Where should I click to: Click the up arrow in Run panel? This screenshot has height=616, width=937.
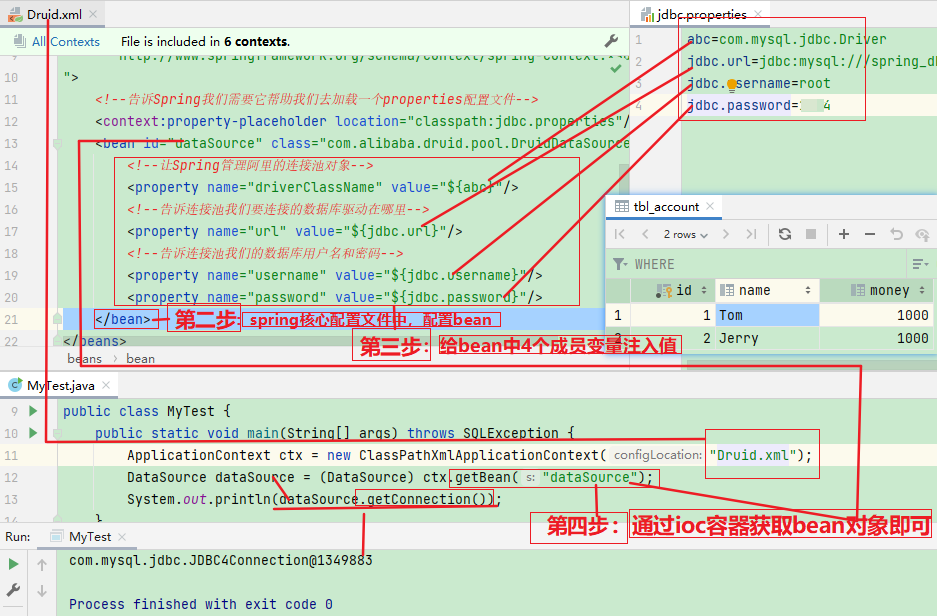[42, 564]
